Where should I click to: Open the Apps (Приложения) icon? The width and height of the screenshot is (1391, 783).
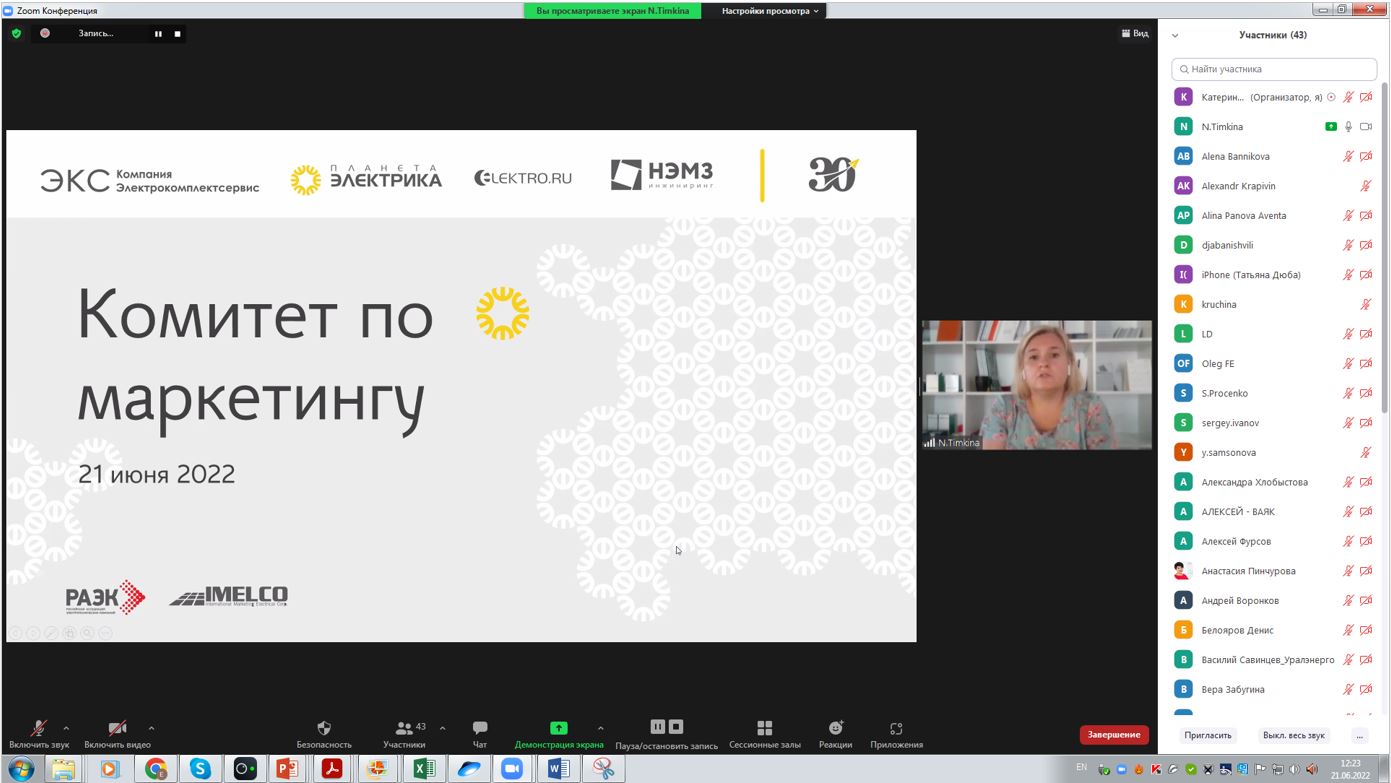point(896,729)
